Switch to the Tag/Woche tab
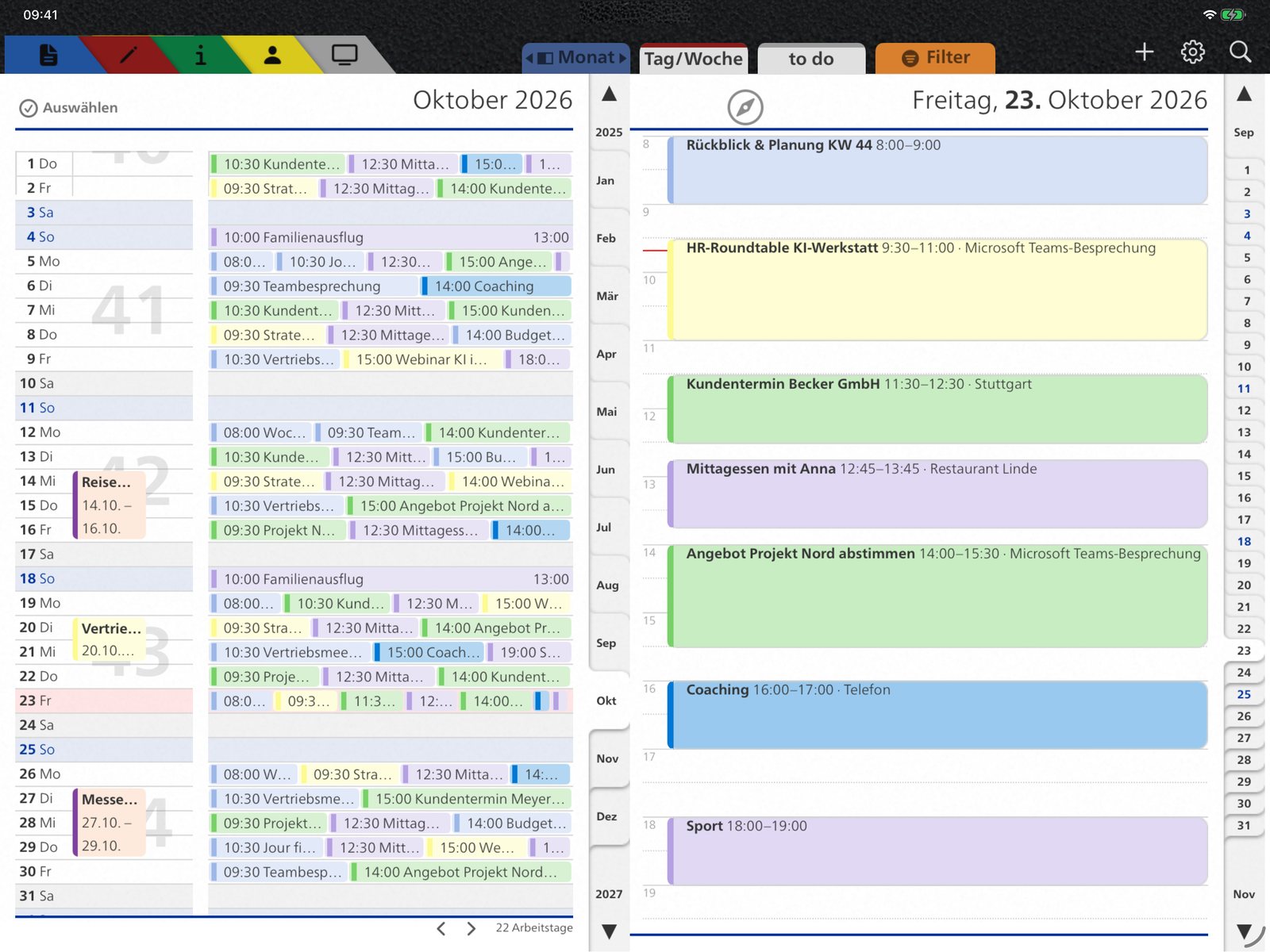1270x952 pixels. coord(693,58)
